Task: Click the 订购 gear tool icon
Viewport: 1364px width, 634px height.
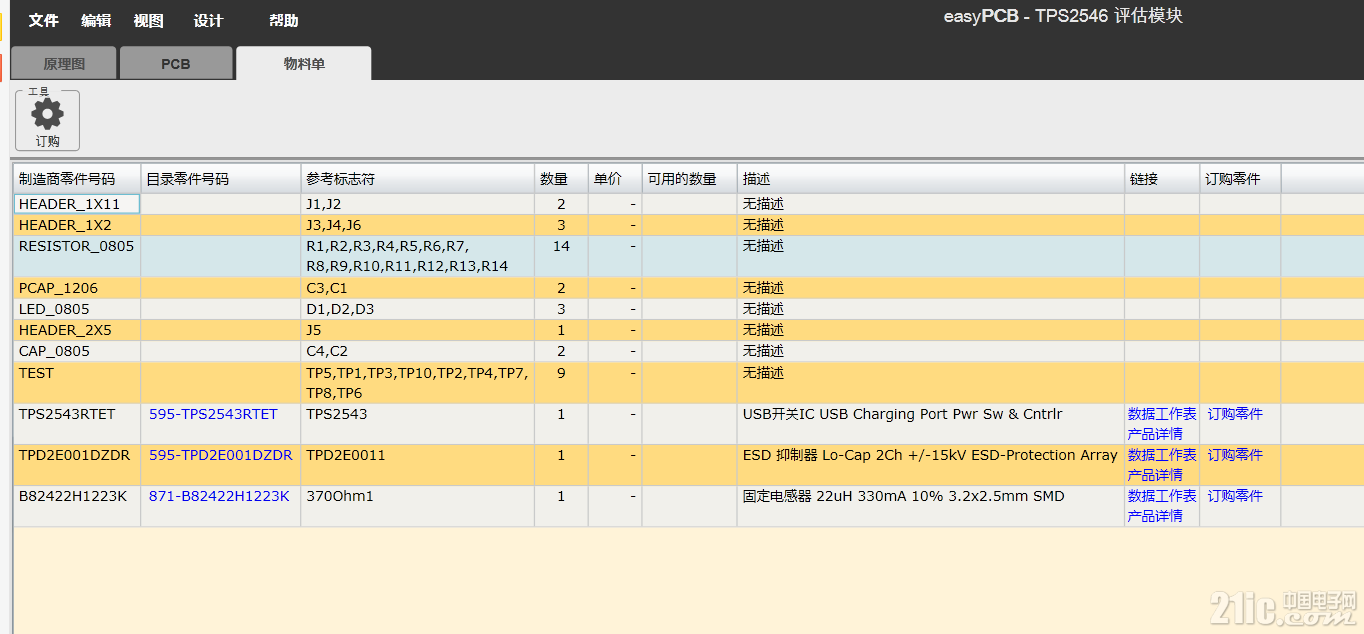Action: pyautogui.click(x=47, y=120)
